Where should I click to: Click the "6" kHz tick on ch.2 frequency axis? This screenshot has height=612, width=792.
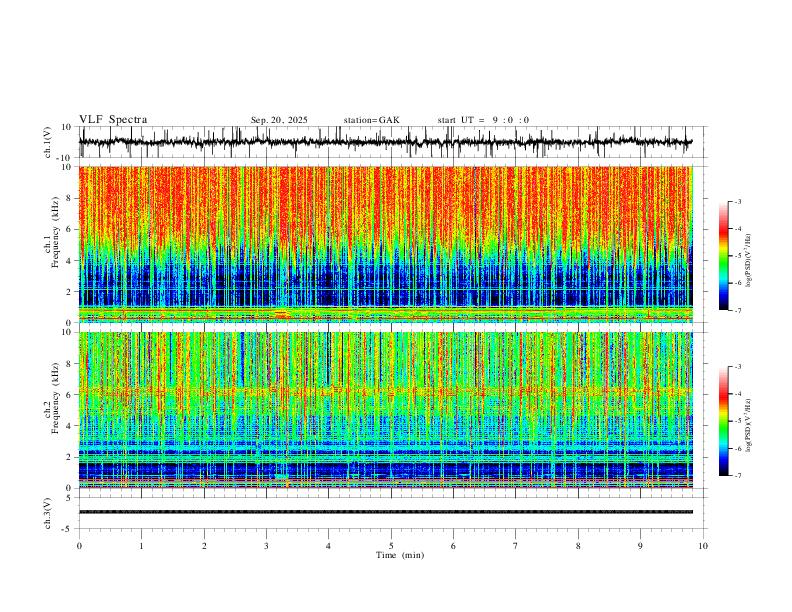[71, 394]
